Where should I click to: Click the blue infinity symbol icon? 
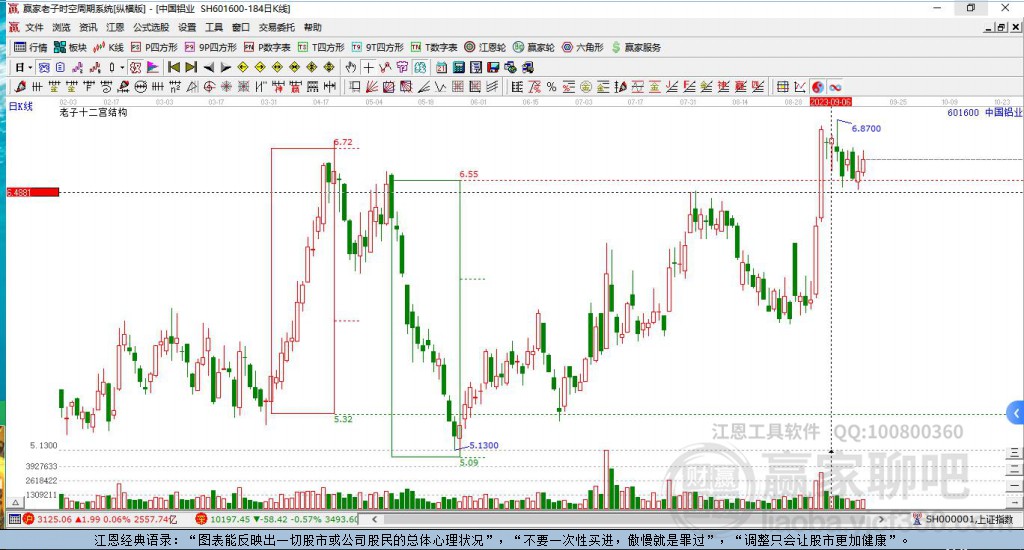pos(835,87)
